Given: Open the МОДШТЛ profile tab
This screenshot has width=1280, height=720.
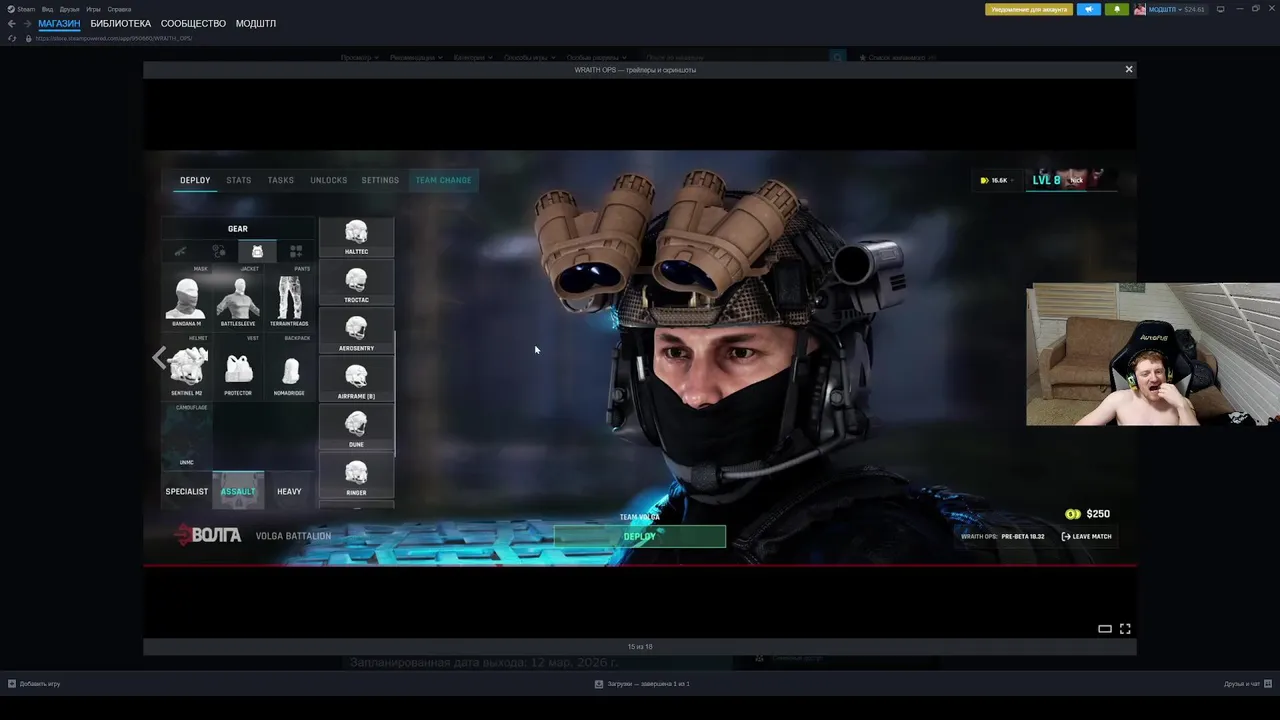Looking at the screenshot, I should pyautogui.click(x=256, y=23).
